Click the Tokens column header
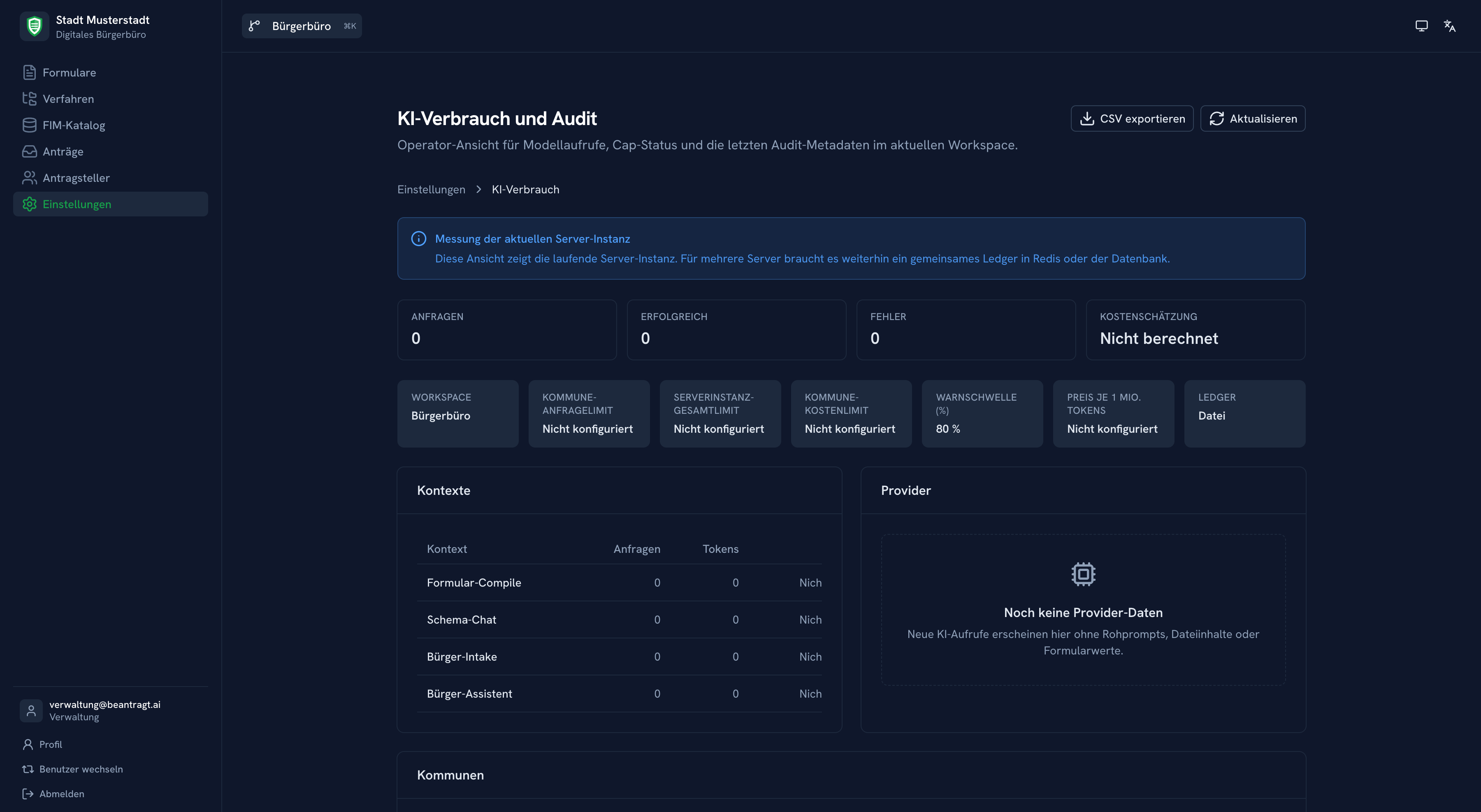 (x=720, y=549)
